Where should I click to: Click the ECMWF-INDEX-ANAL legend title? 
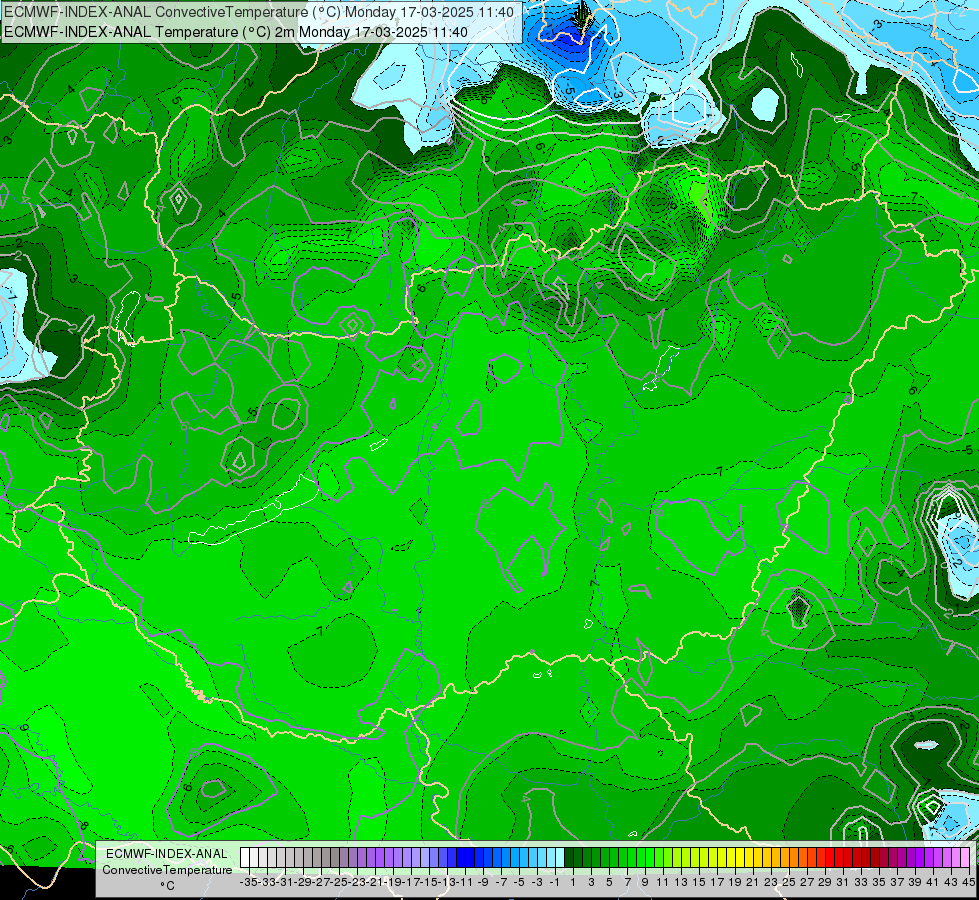[x=167, y=854]
